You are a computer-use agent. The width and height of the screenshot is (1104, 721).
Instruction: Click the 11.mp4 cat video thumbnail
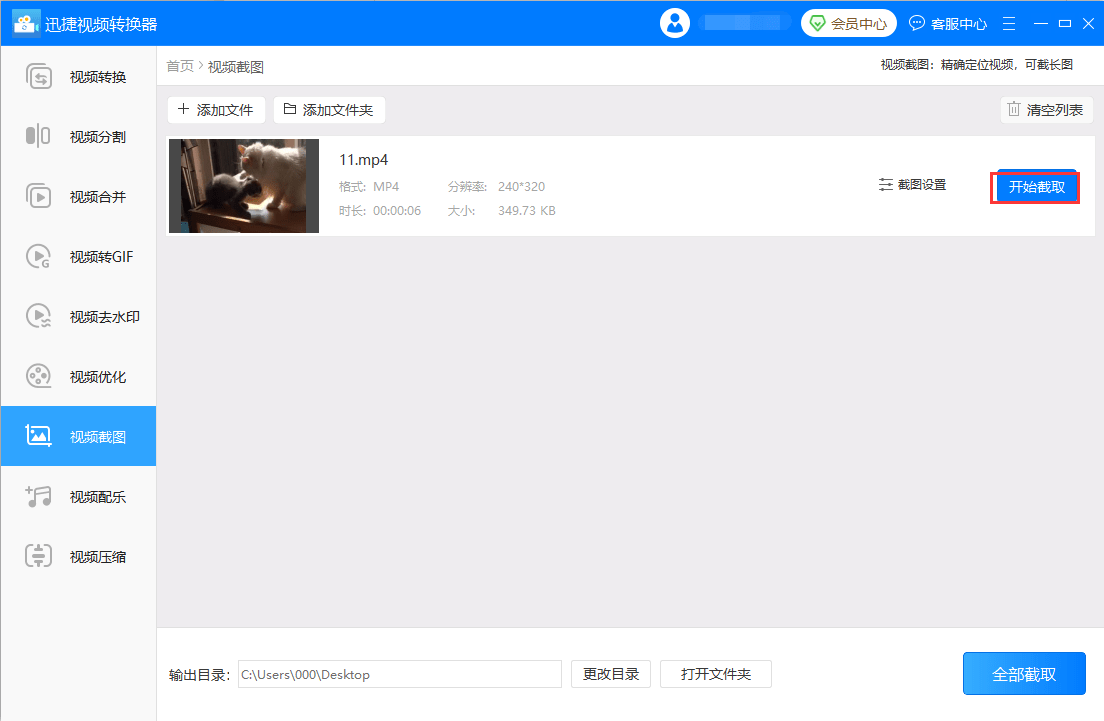(x=244, y=186)
